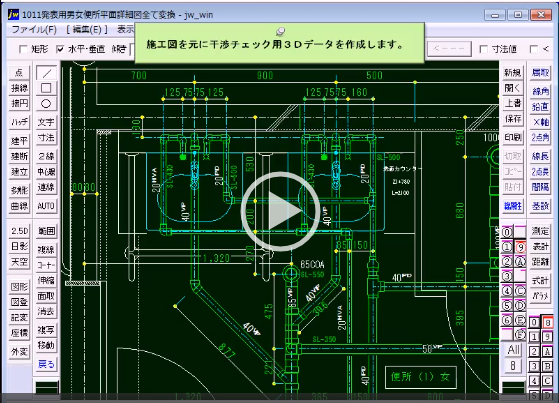Enable the 寸法値 checkbox
559x403 pixels.
point(483,49)
